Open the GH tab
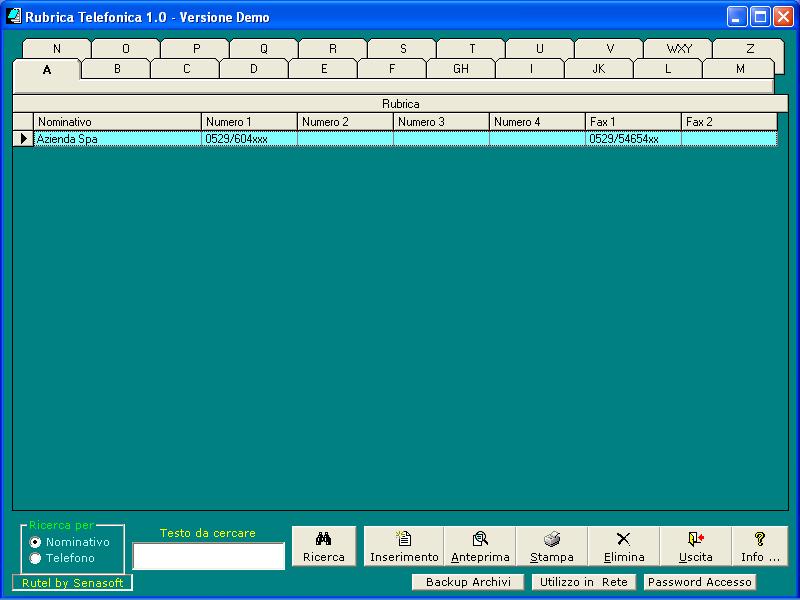 click(461, 69)
